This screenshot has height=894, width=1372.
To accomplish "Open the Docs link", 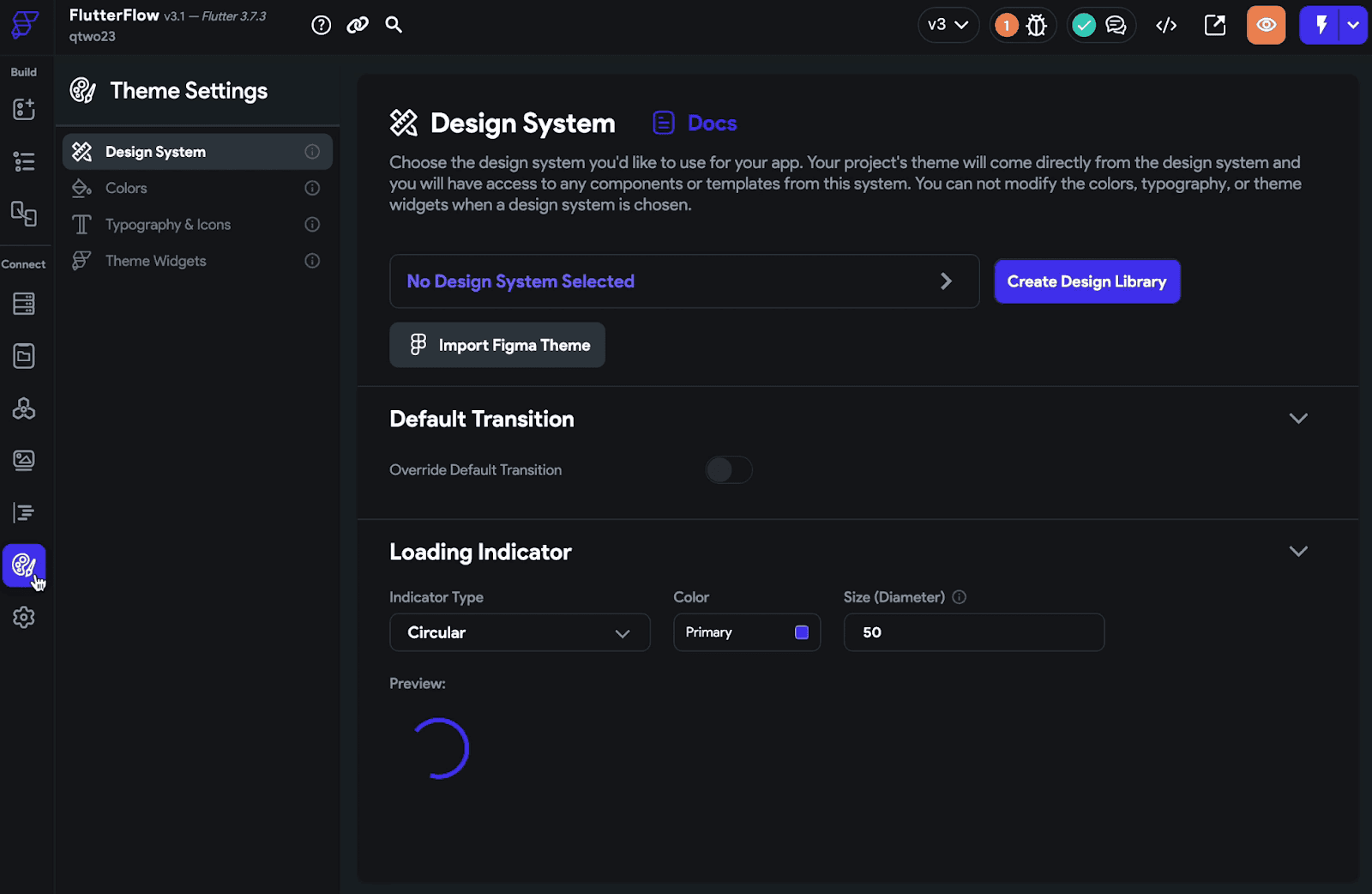I will point(695,123).
